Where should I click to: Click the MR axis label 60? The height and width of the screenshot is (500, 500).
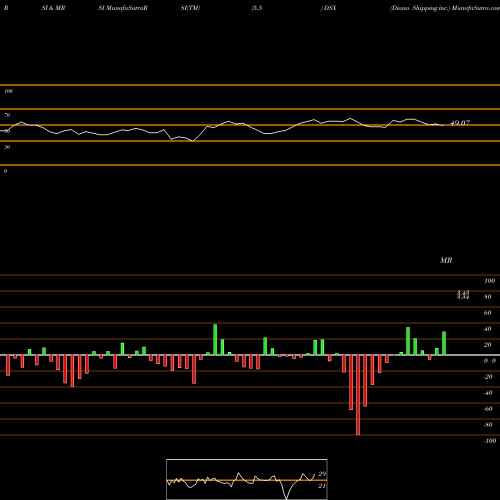pos(488,313)
